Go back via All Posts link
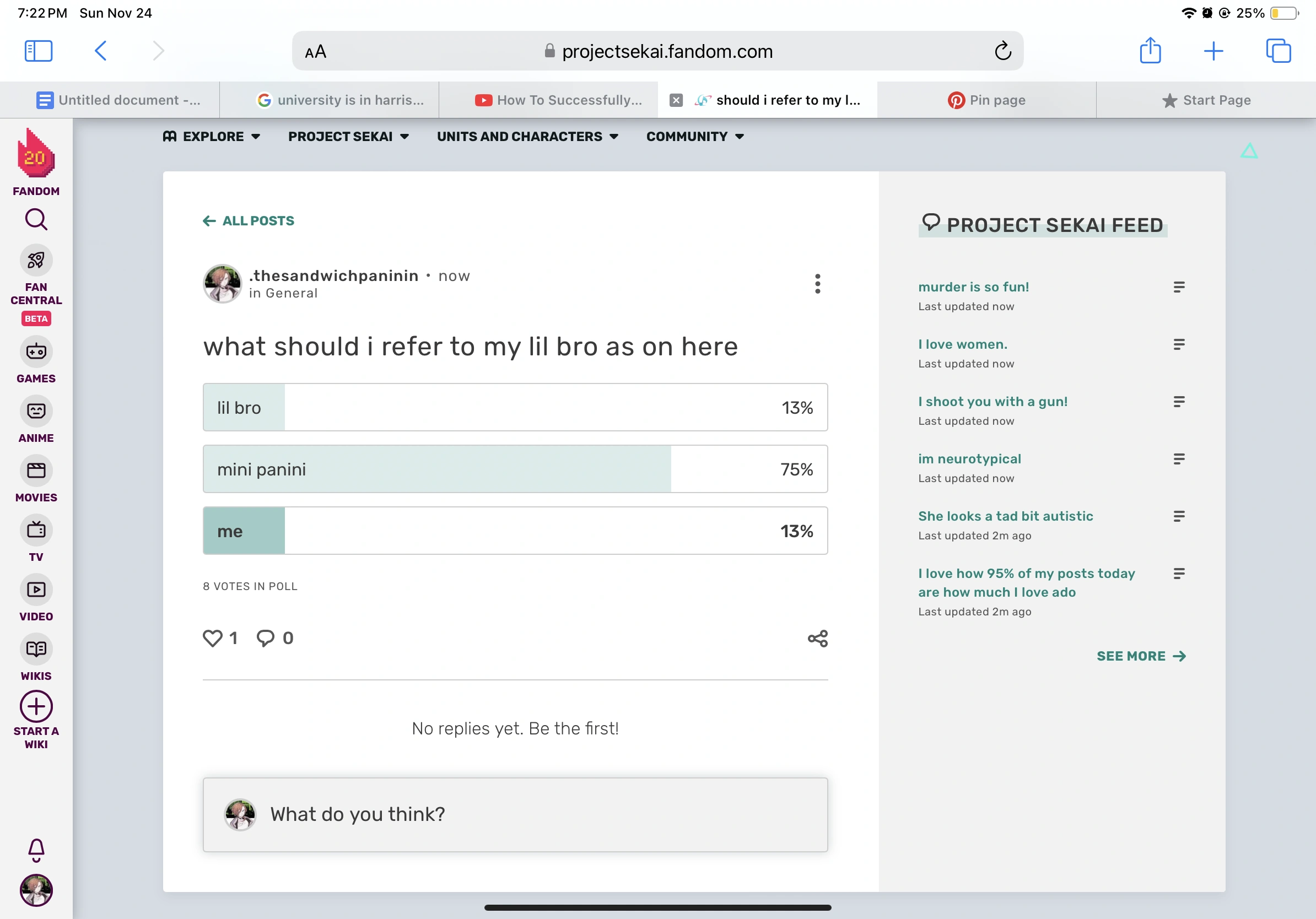The image size is (1316, 919). tap(249, 221)
